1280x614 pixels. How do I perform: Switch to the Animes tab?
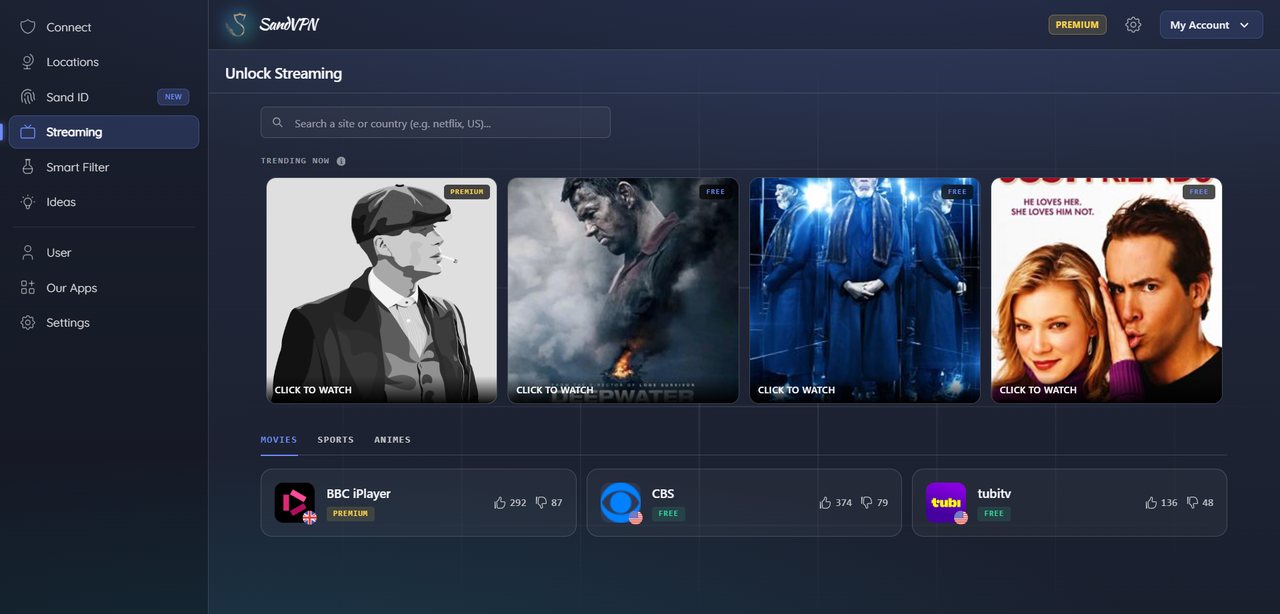click(x=392, y=440)
